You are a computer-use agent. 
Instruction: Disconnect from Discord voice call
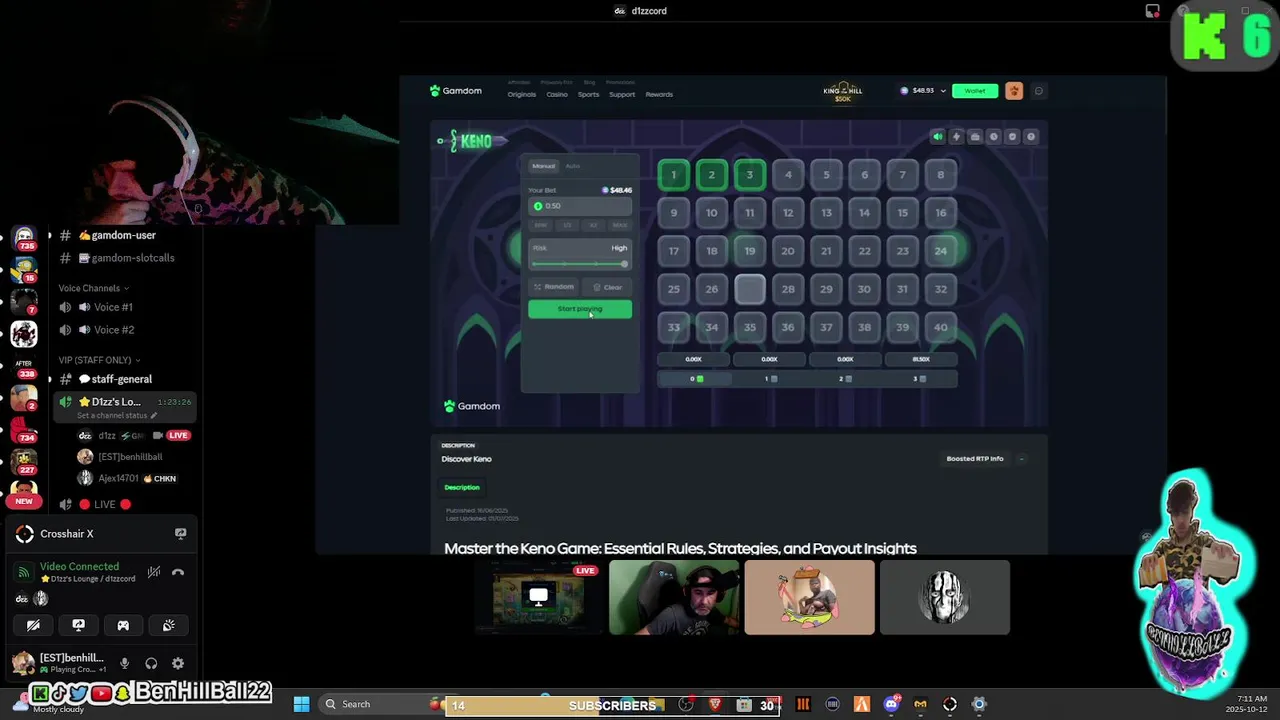coord(178,572)
